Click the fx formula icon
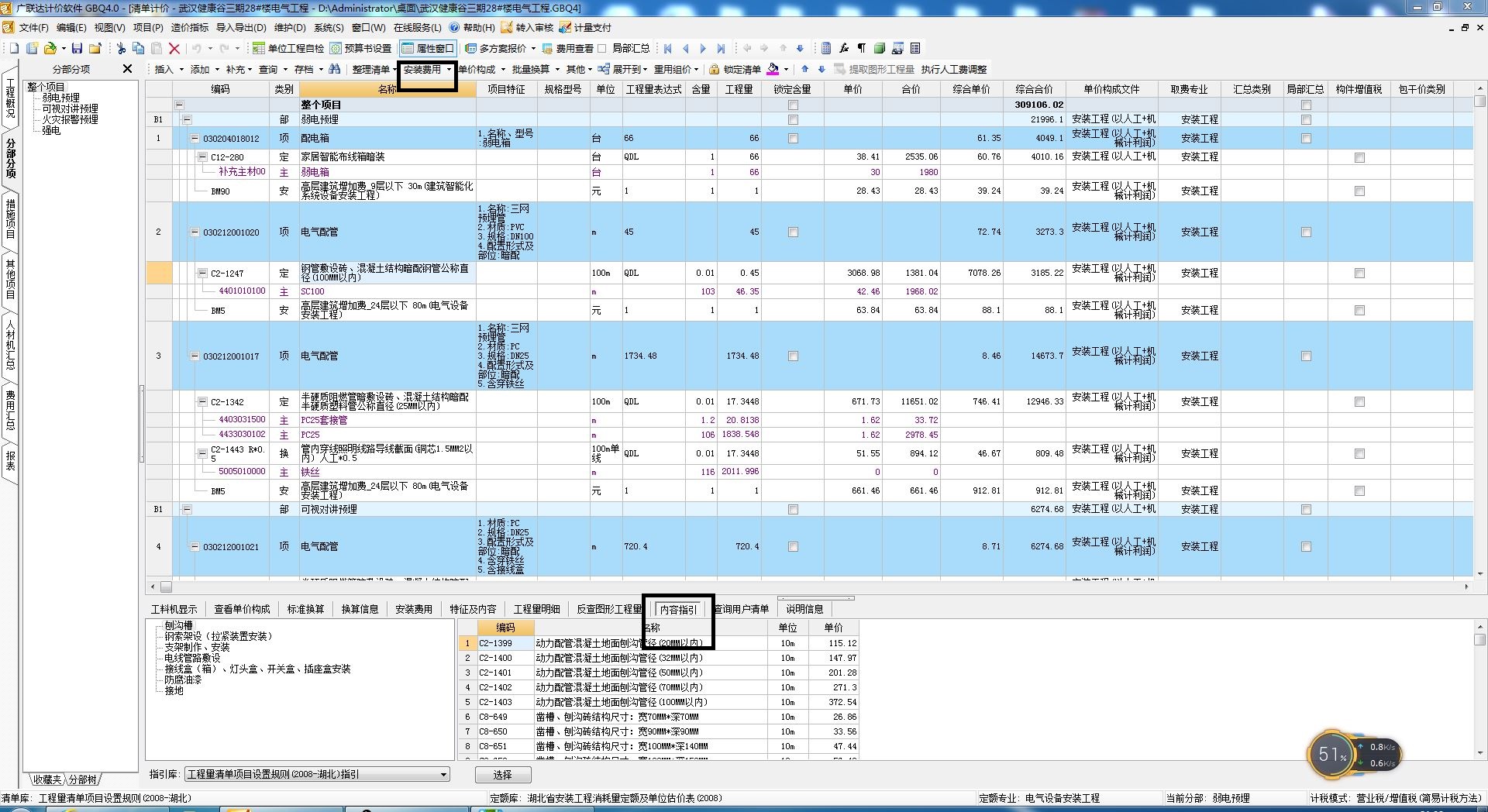The width and height of the screenshot is (1488, 812). pos(844,48)
